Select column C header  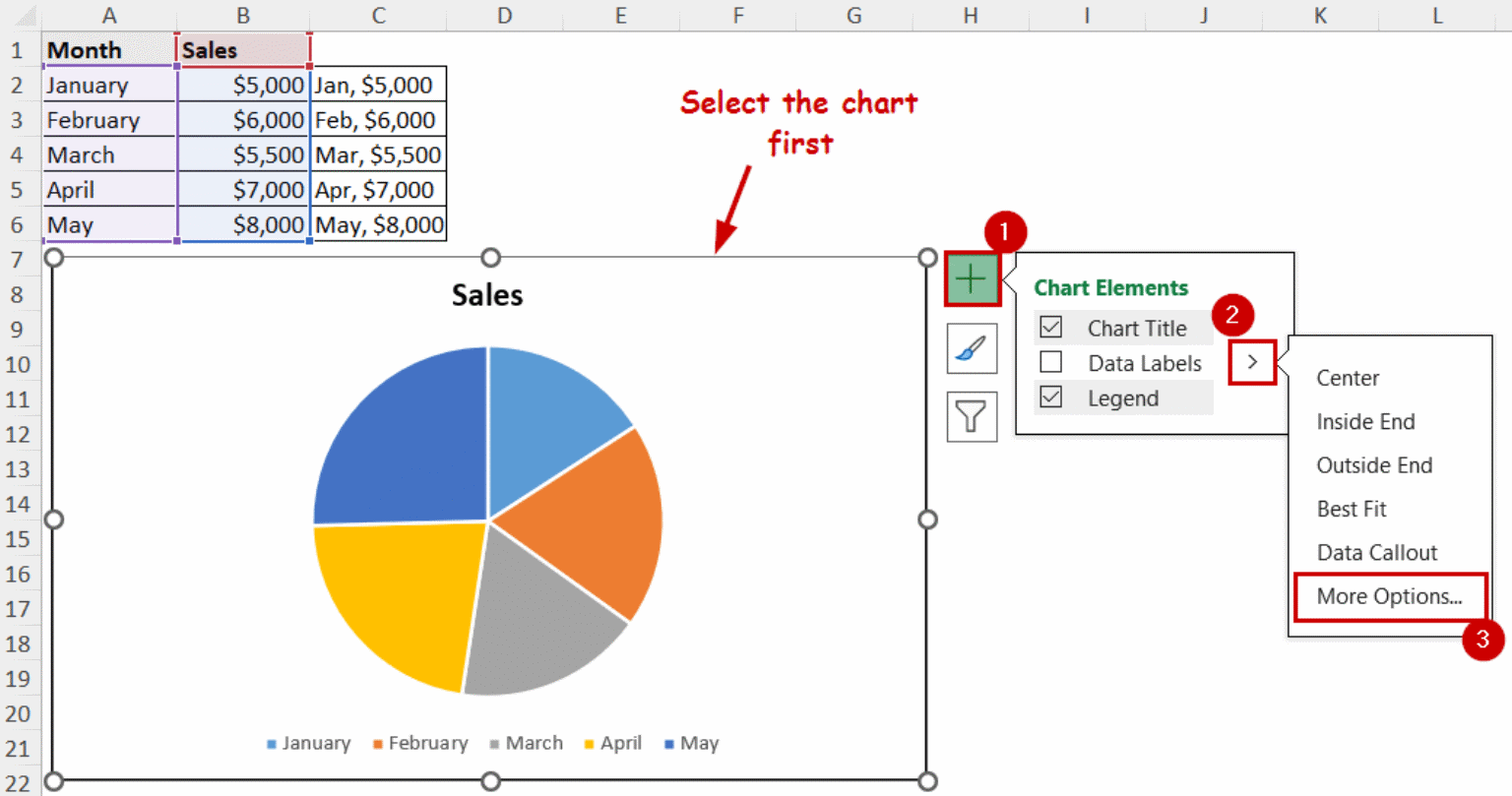point(378,16)
